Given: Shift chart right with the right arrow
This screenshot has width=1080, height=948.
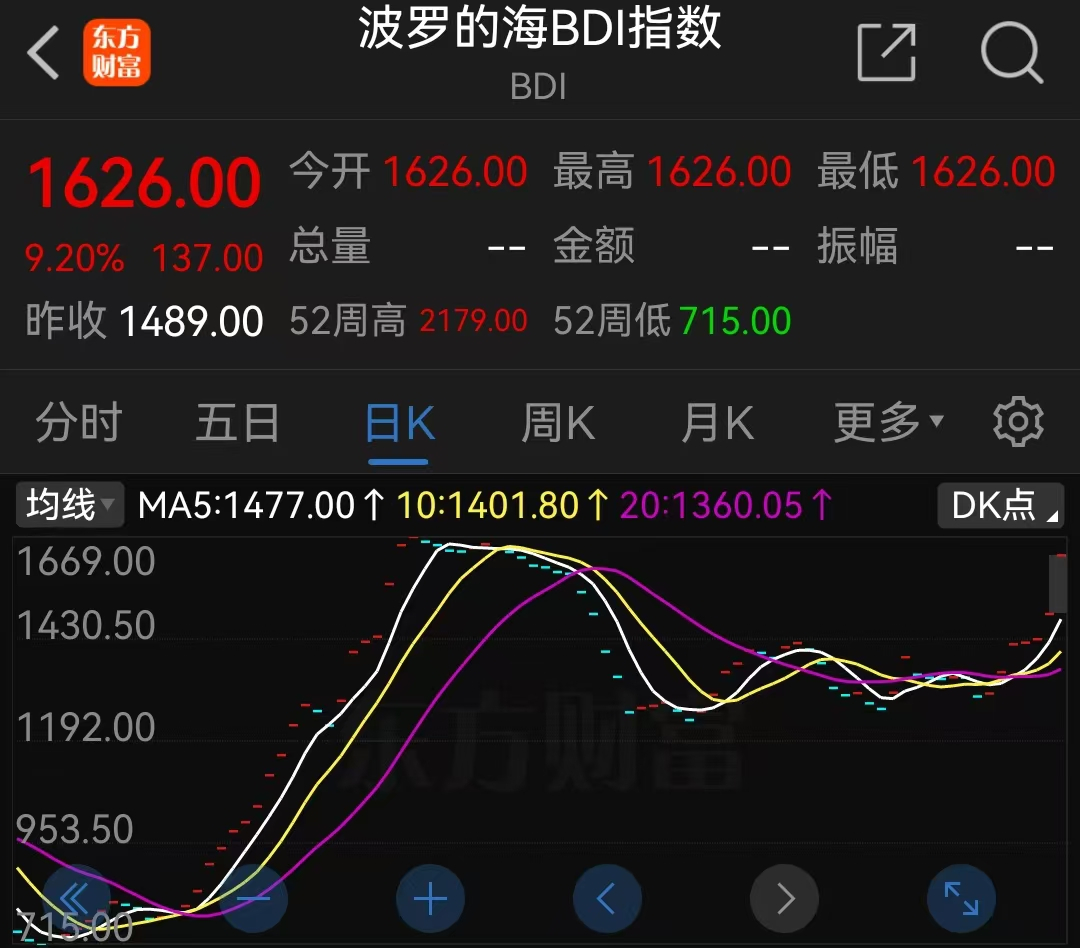Looking at the screenshot, I should [x=784, y=898].
